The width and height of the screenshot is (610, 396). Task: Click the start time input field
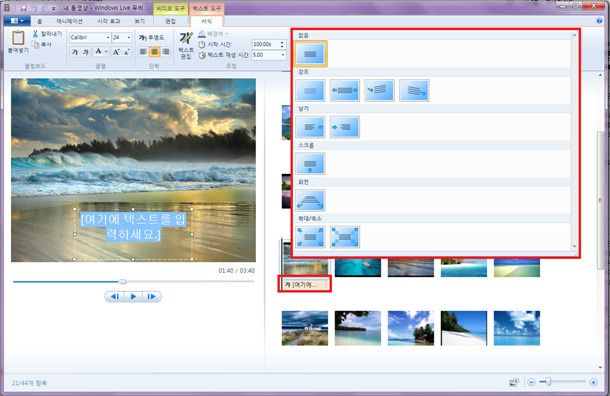(265, 44)
